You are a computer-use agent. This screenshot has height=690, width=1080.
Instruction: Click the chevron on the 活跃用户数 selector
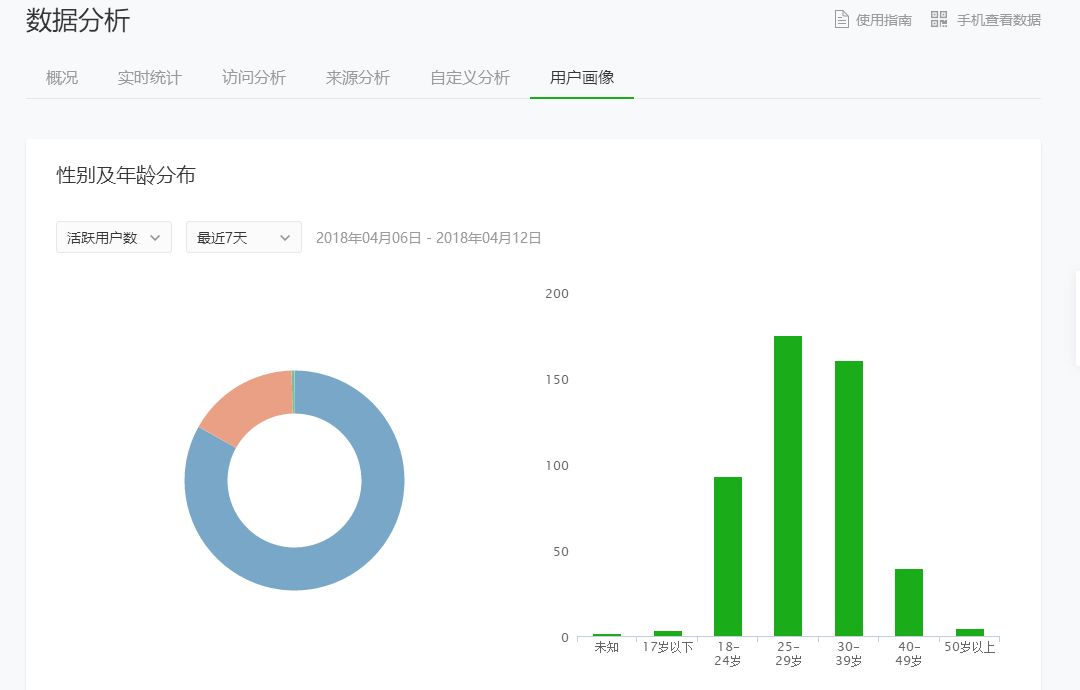tap(155, 237)
